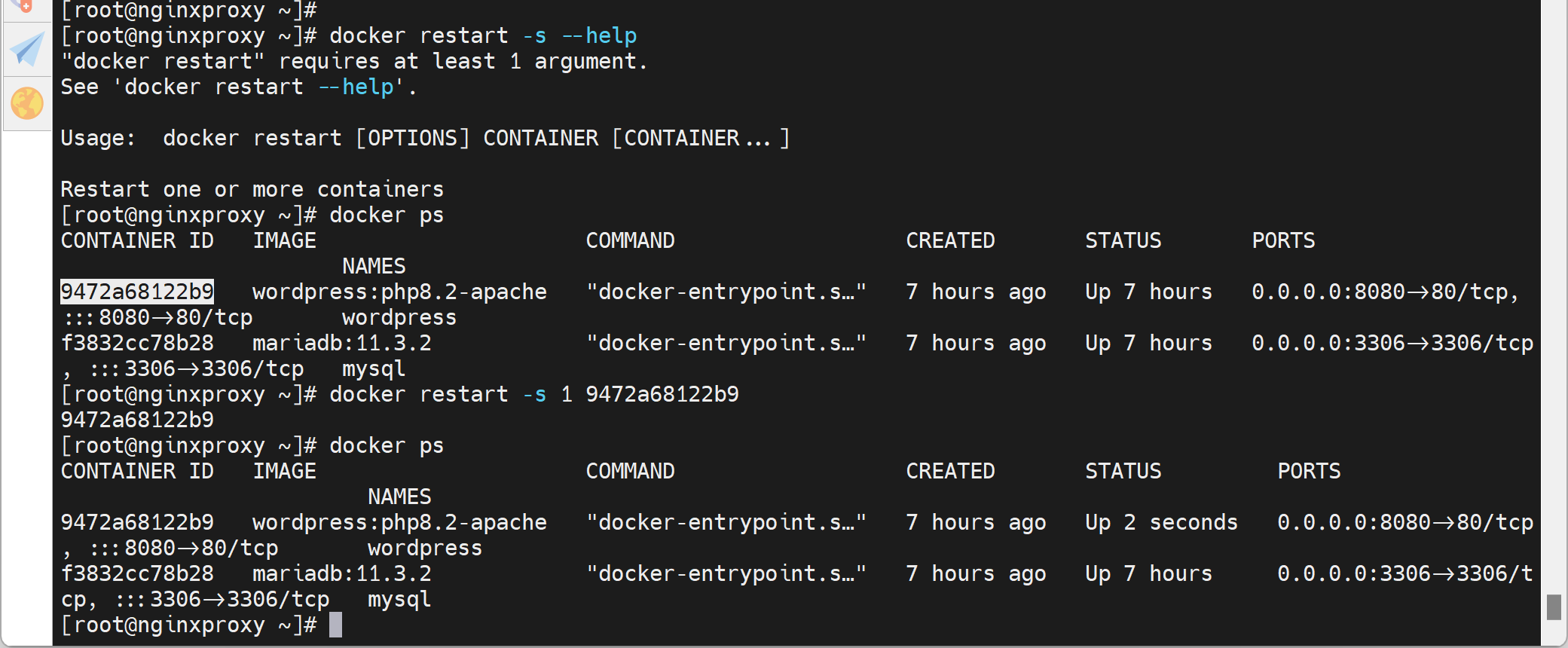Click the blue -s flag before '1 9472a68122b9'

tap(534, 394)
